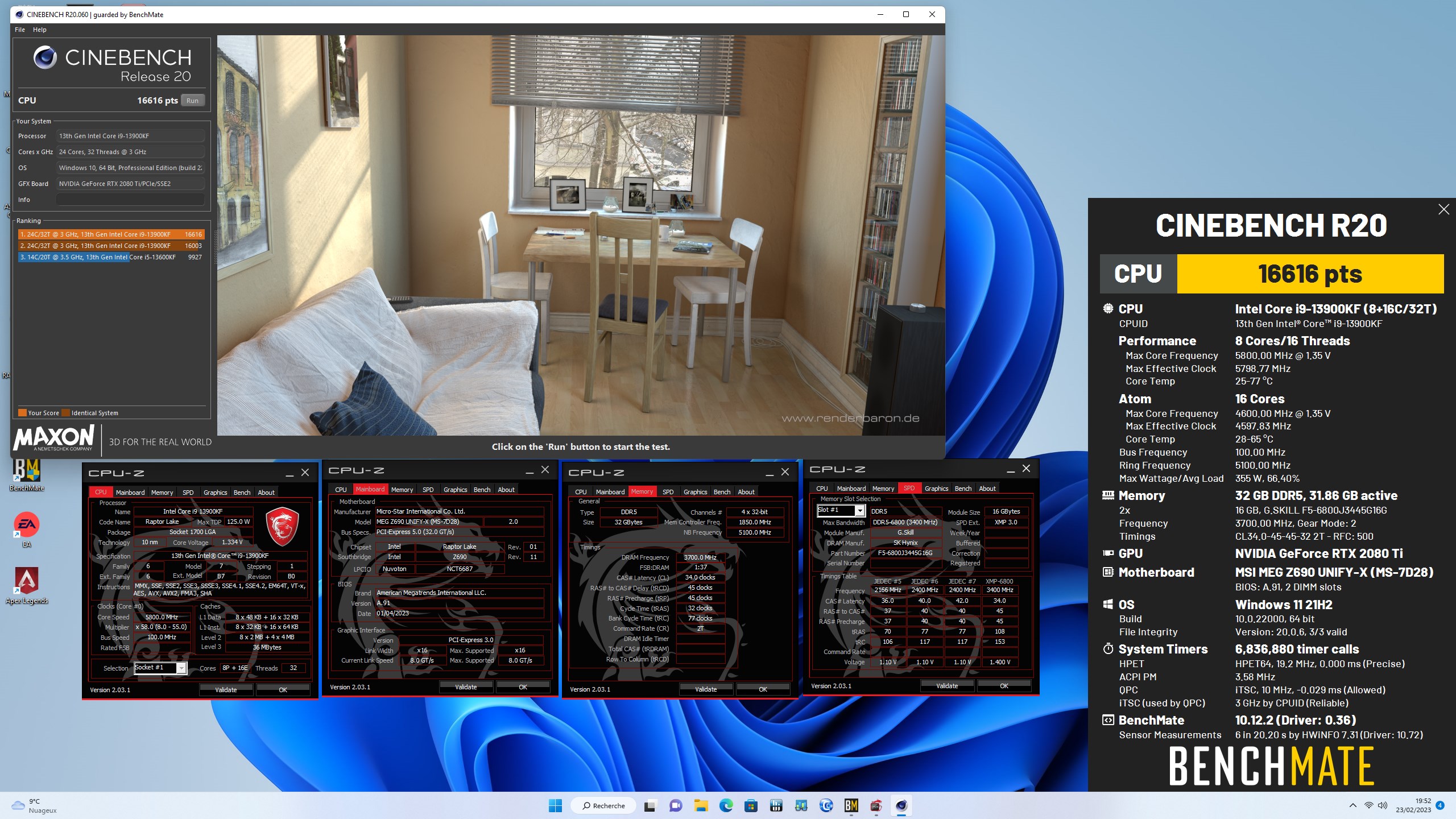Launch Microsoft Edge from taskbar
The image size is (1456, 819).
pyautogui.click(x=726, y=805)
